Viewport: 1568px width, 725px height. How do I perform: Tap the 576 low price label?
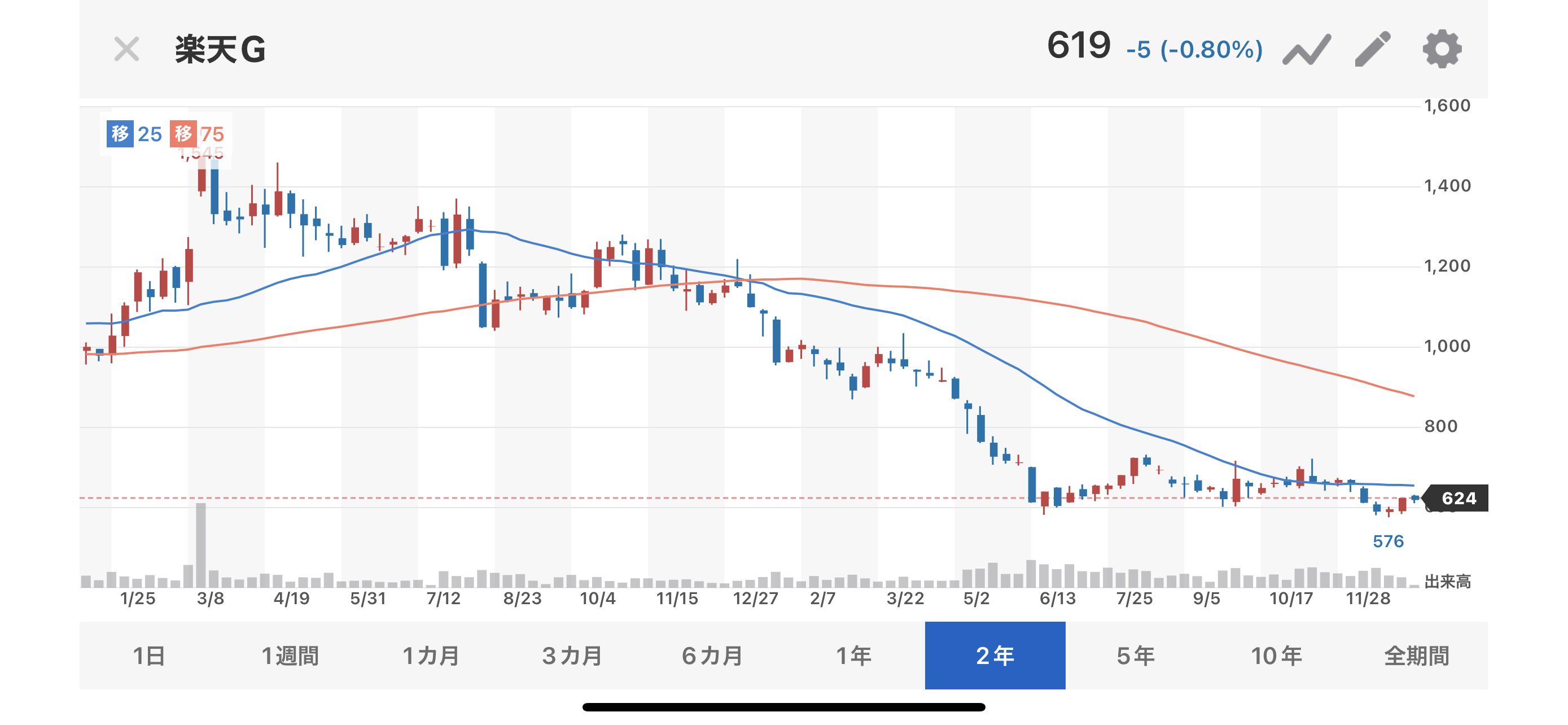tap(1388, 541)
